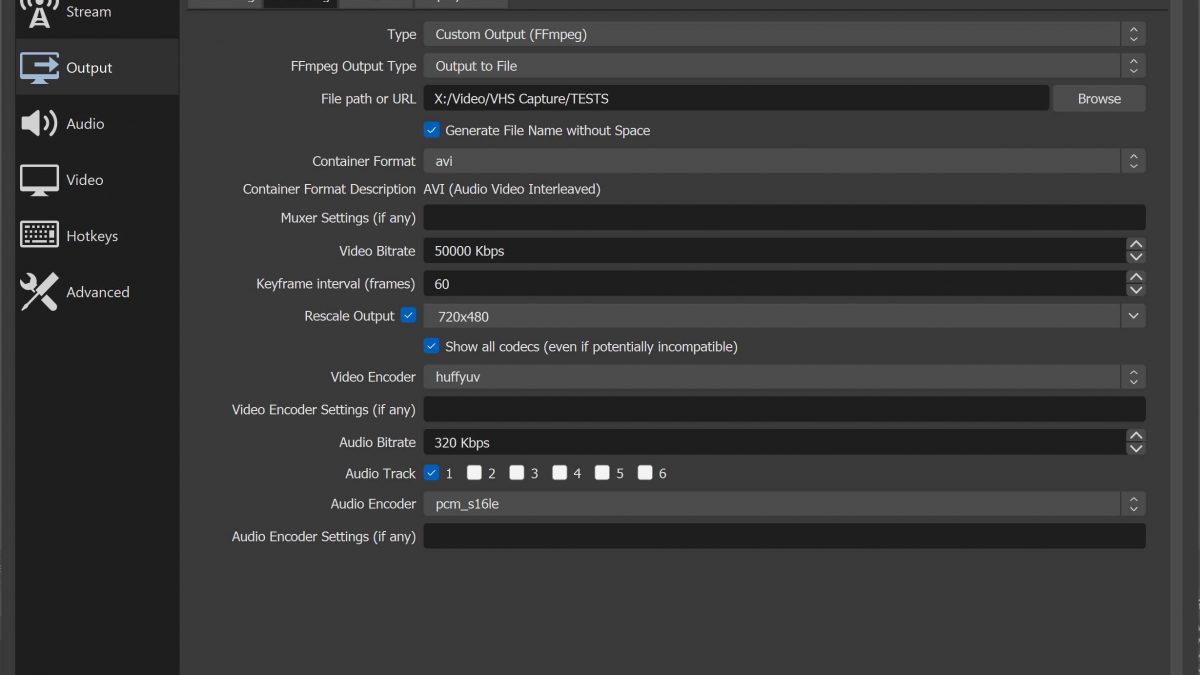Increase Audio Bitrate with up arrow
1200x675 pixels.
coord(1135,435)
